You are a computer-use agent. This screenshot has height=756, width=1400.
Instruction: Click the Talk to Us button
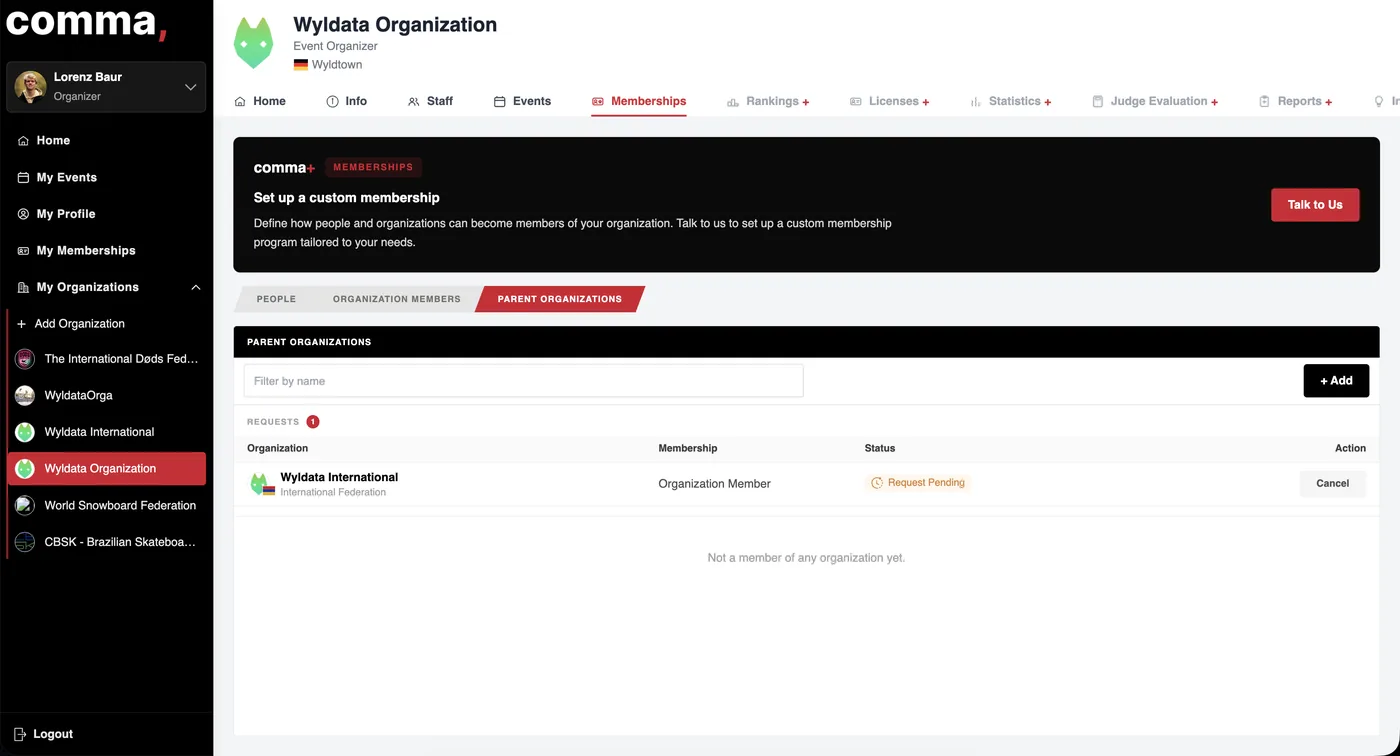coord(1315,205)
